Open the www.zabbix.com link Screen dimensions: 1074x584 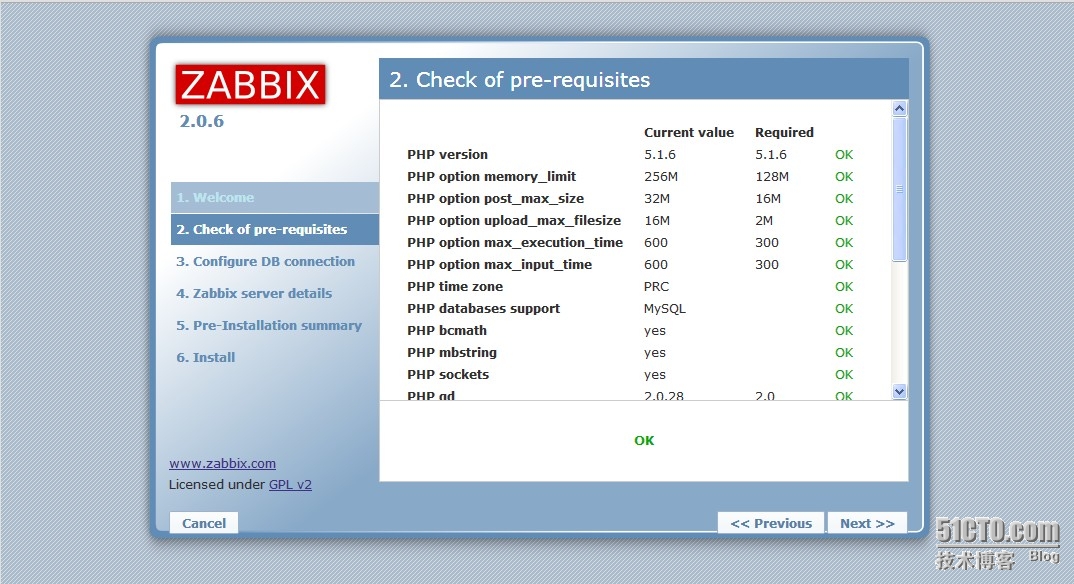[223, 464]
